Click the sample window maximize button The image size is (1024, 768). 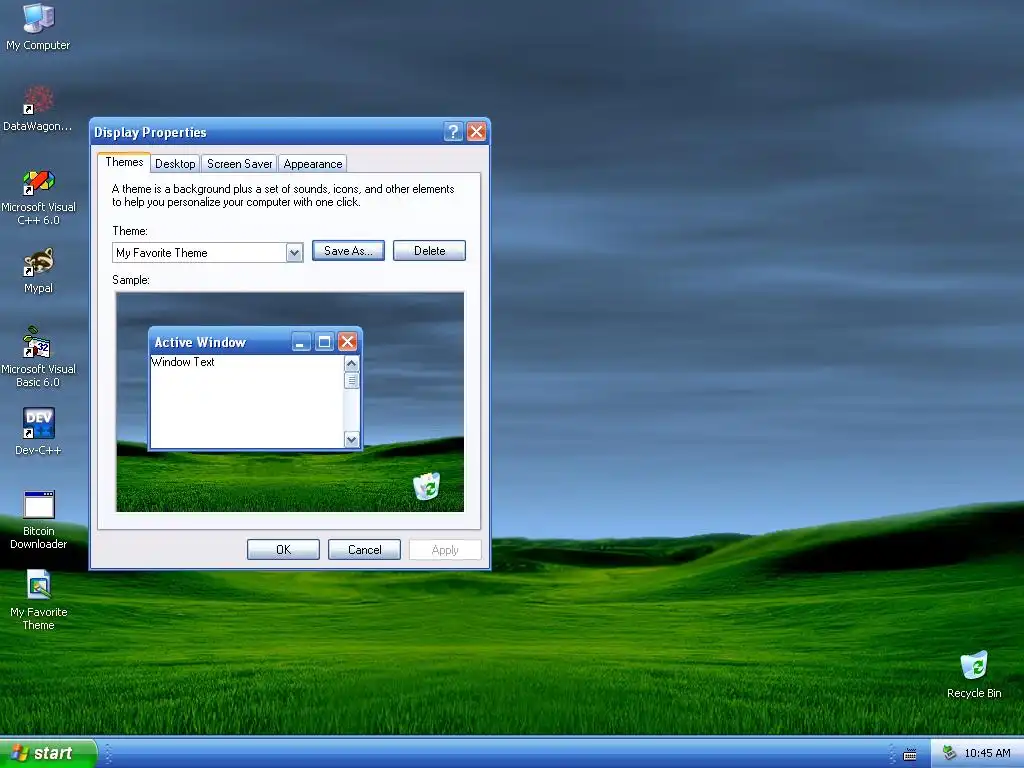[x=324, y=342]
